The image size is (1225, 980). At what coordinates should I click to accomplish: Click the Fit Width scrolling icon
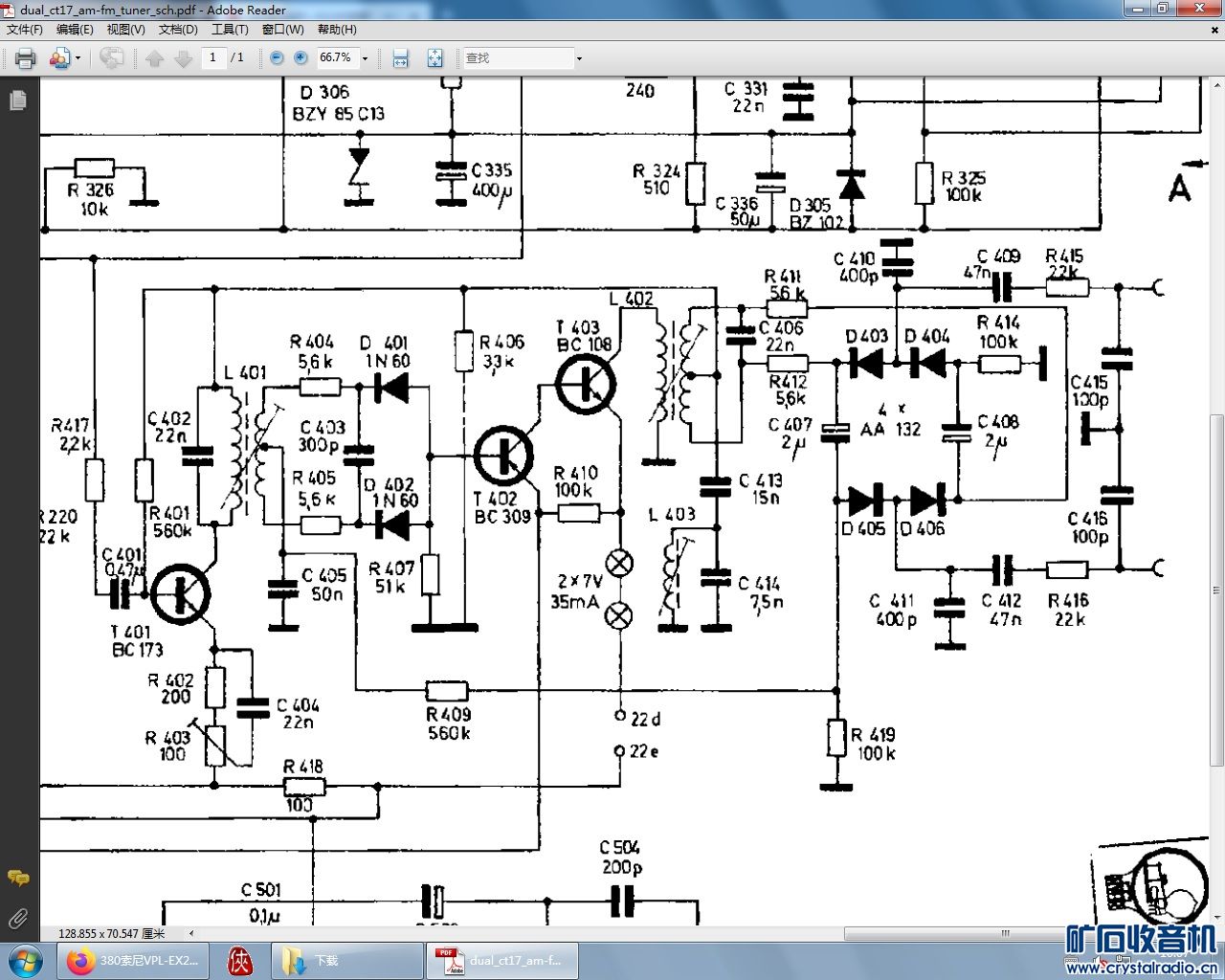coord(400,58)
